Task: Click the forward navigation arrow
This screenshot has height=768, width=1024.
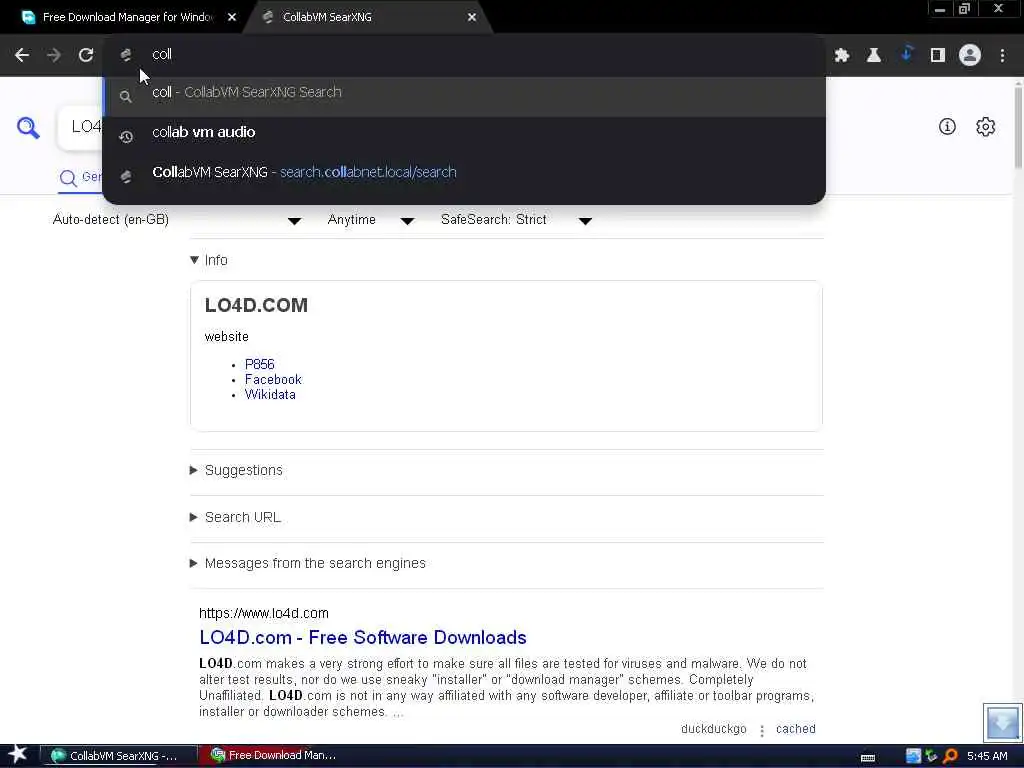Action: (54, 55)
